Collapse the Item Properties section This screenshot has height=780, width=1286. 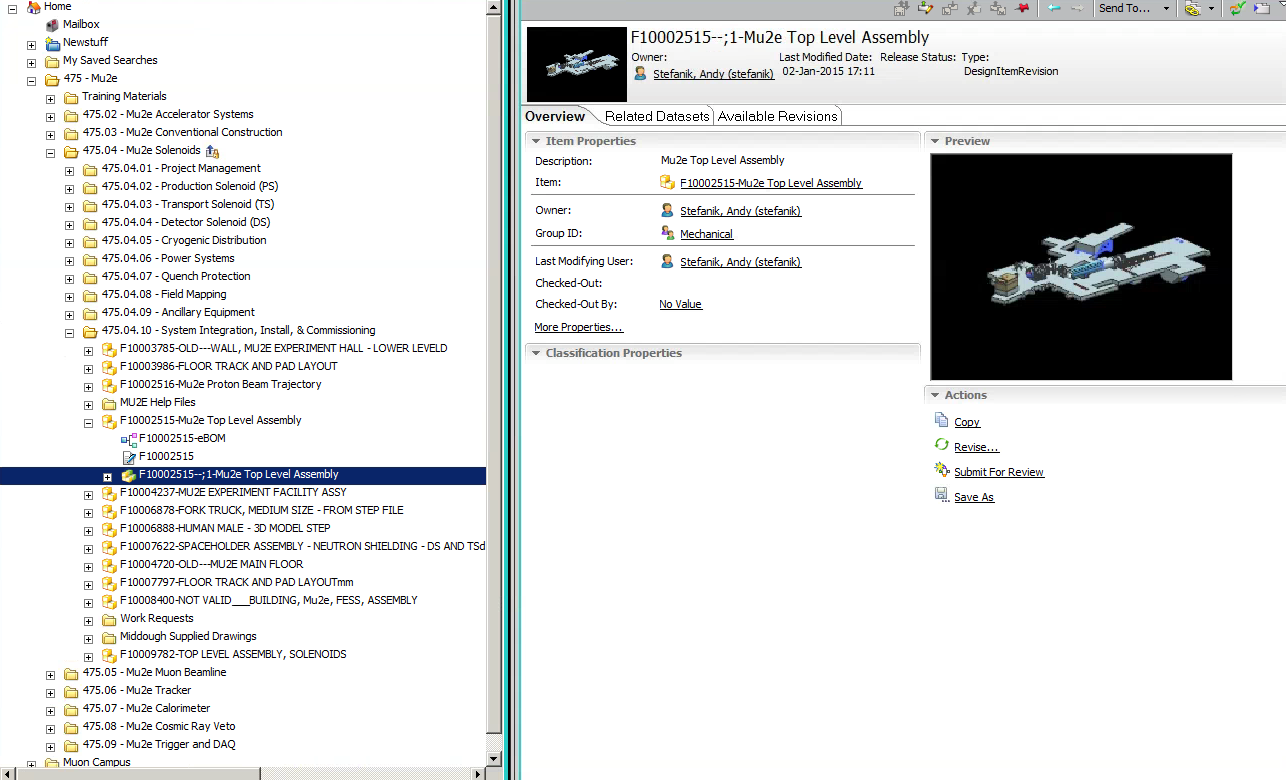click(x=536, y=141)
